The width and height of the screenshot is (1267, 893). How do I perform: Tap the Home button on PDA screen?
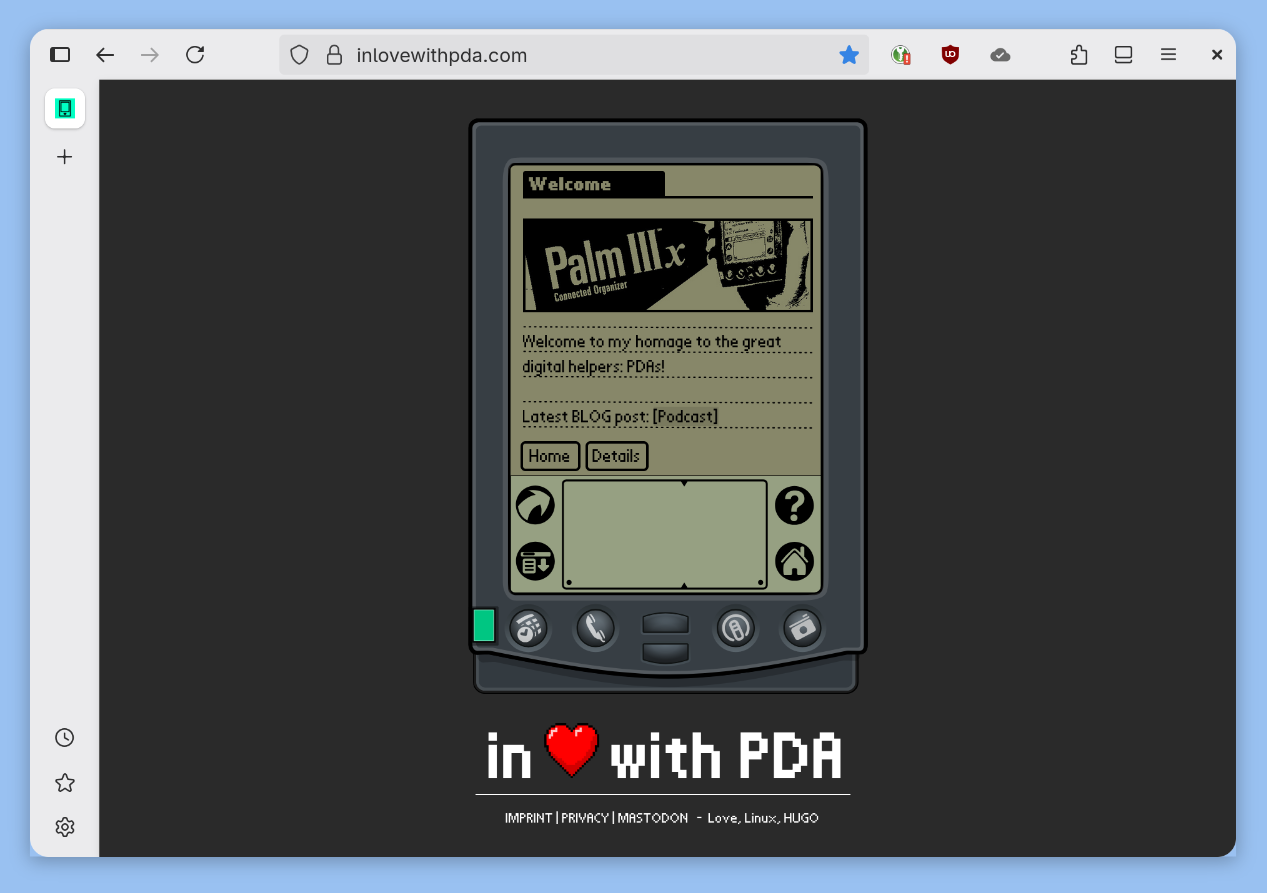pyautogui.click(x=549, y=456)
